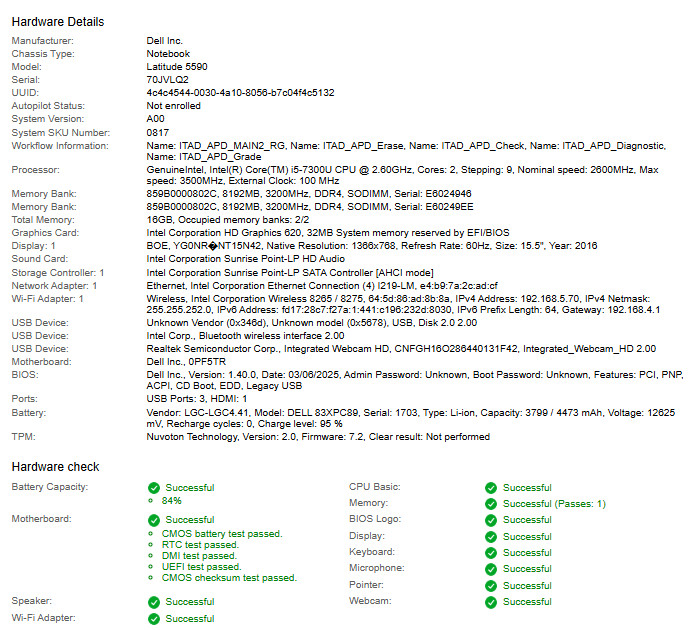Click the CPU Basic success check icon

491,488
